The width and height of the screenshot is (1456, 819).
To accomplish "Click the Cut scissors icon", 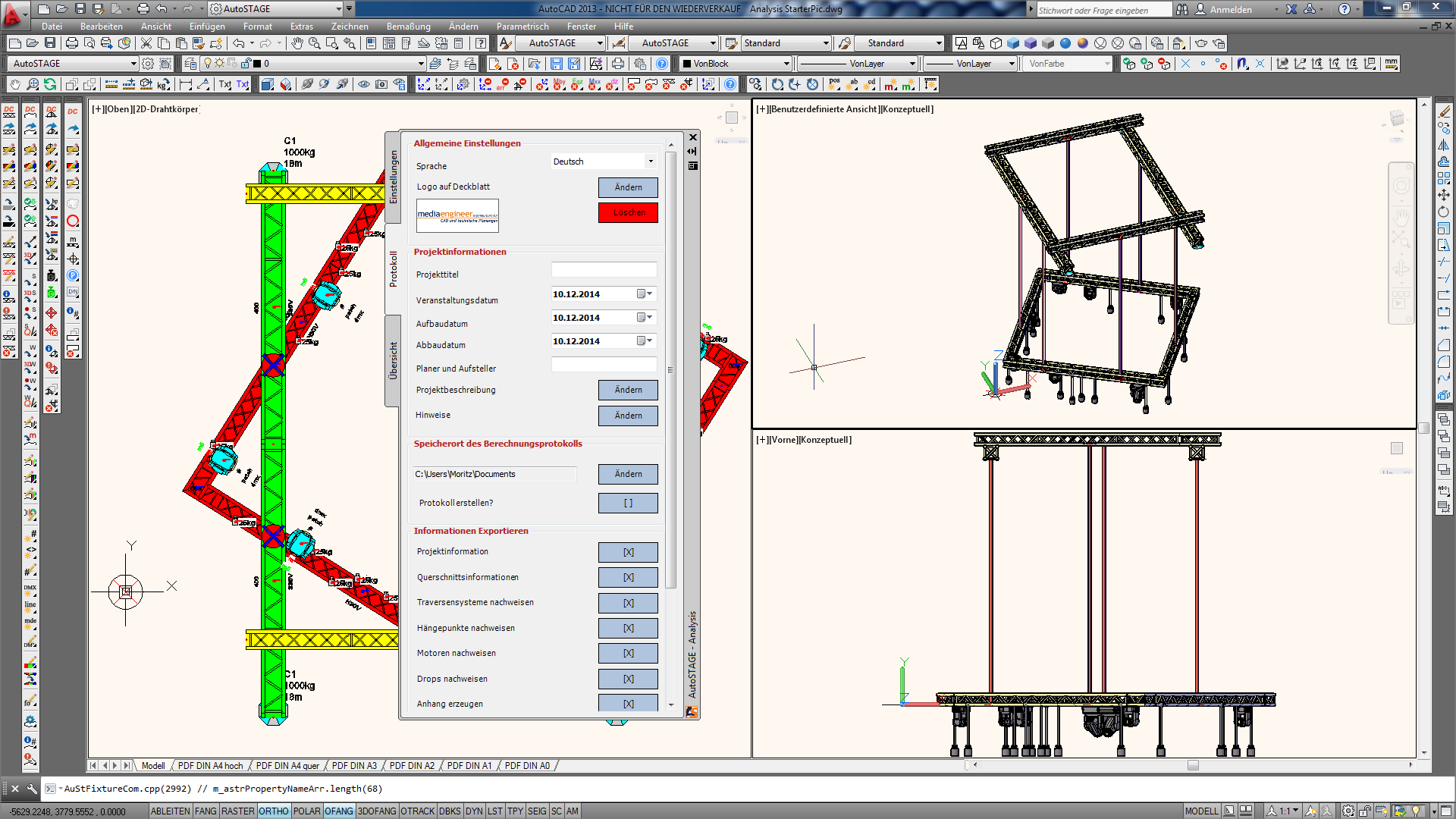I will pyautogui.click(x=146, y=43).
